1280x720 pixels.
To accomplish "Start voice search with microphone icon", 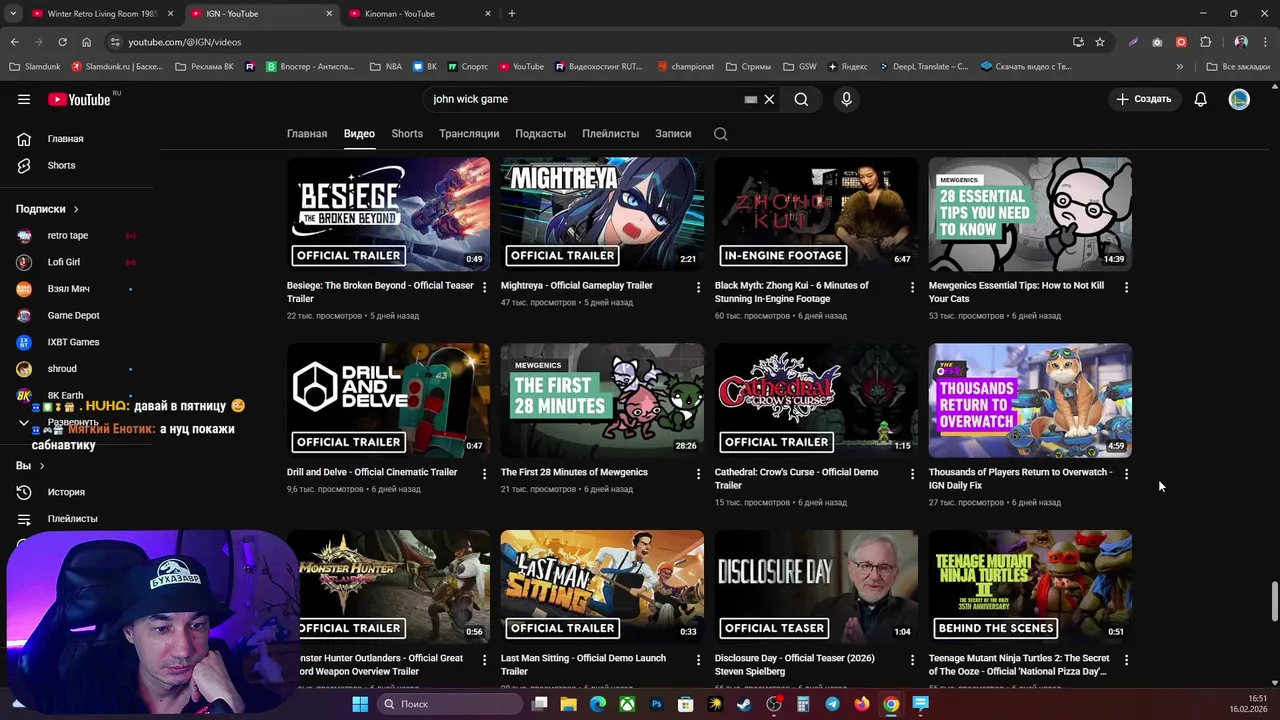I will [846, 99].
